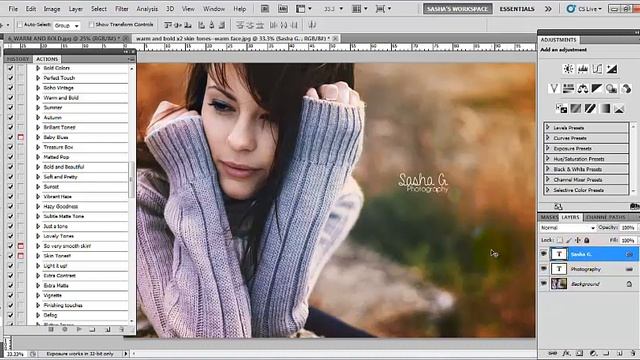Image resolution: width=640 pixels, height=360 pixels.
Task: Toggle the Warm and Bold action checkmark
Action: (x=11, y=98)
